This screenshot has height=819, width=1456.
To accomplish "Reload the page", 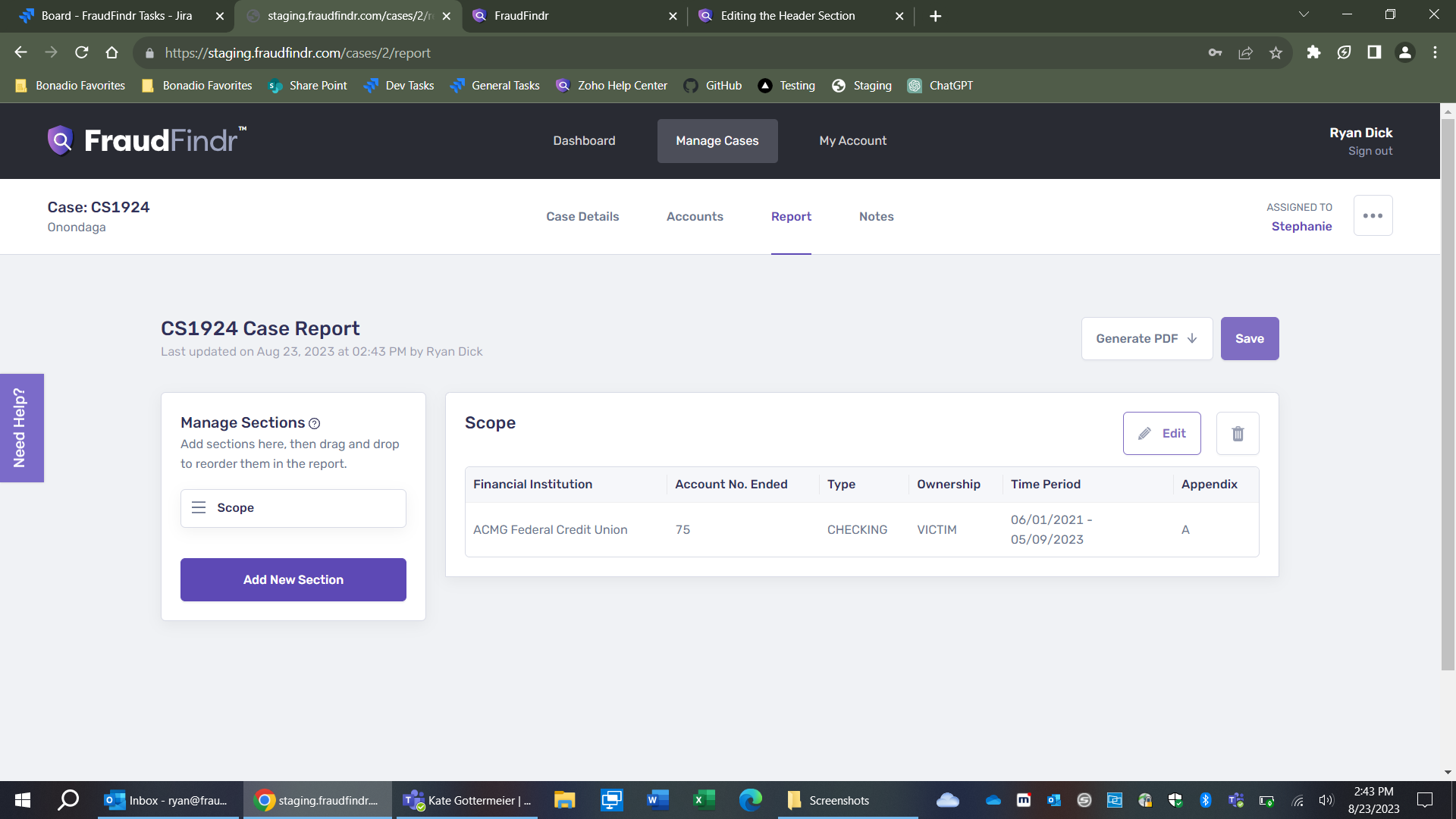I will [x=82, y=53].
